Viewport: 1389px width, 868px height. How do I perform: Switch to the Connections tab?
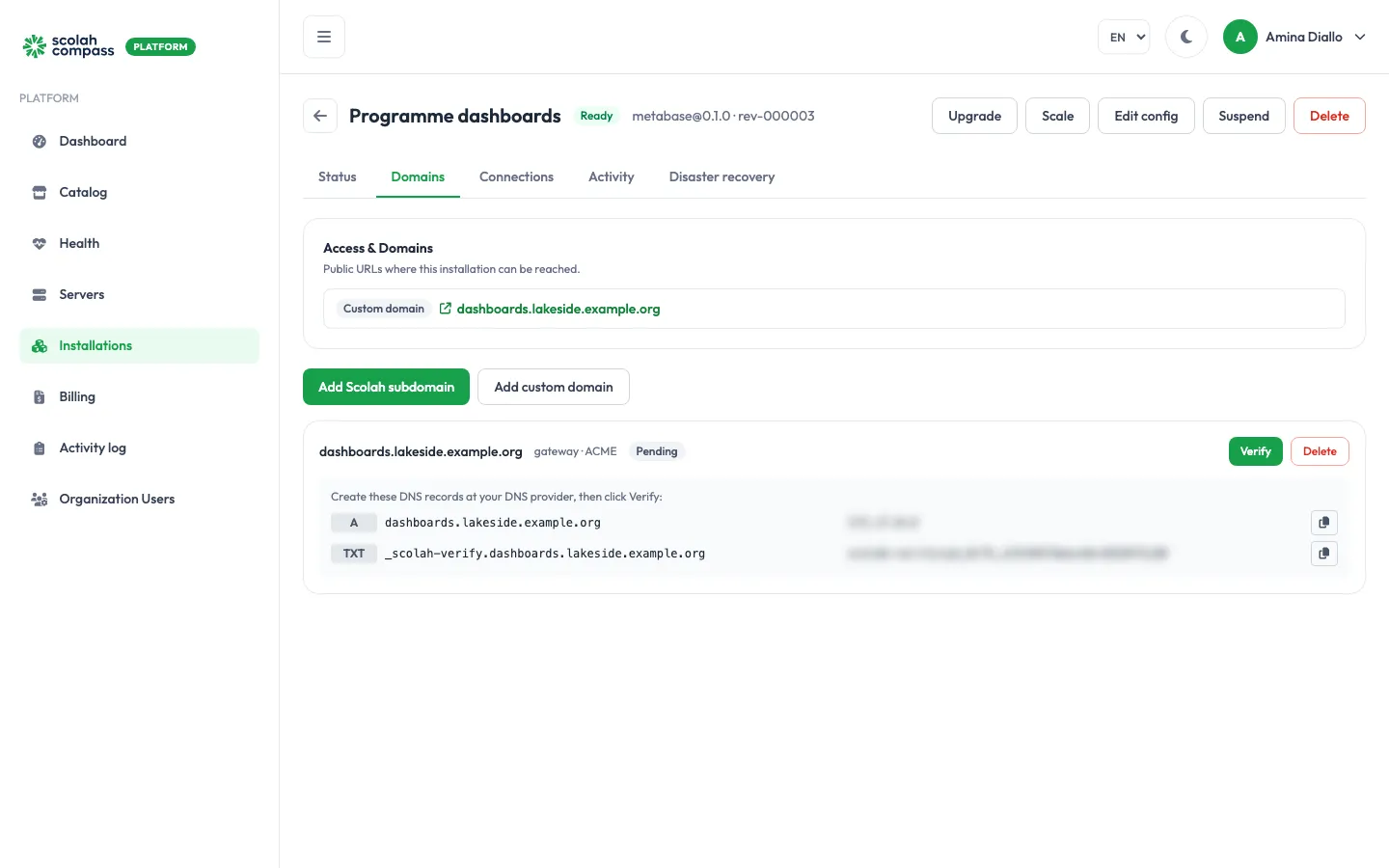516,177
